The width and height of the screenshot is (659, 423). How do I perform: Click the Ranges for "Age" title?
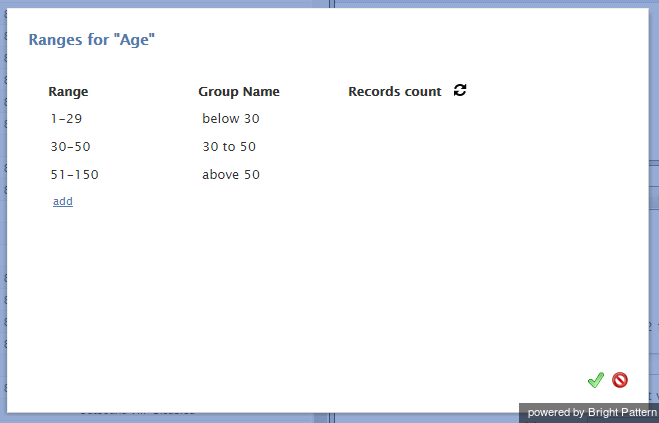92,40
